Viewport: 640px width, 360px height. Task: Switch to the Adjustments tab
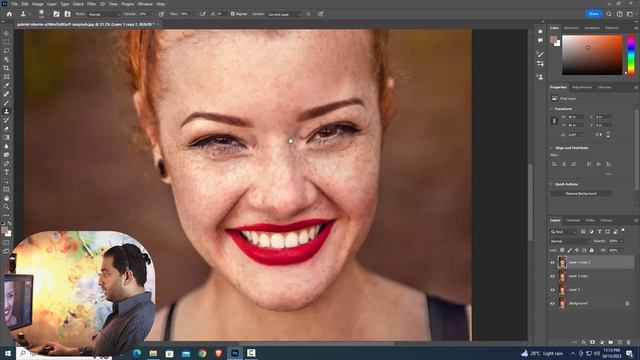point(582,87)
